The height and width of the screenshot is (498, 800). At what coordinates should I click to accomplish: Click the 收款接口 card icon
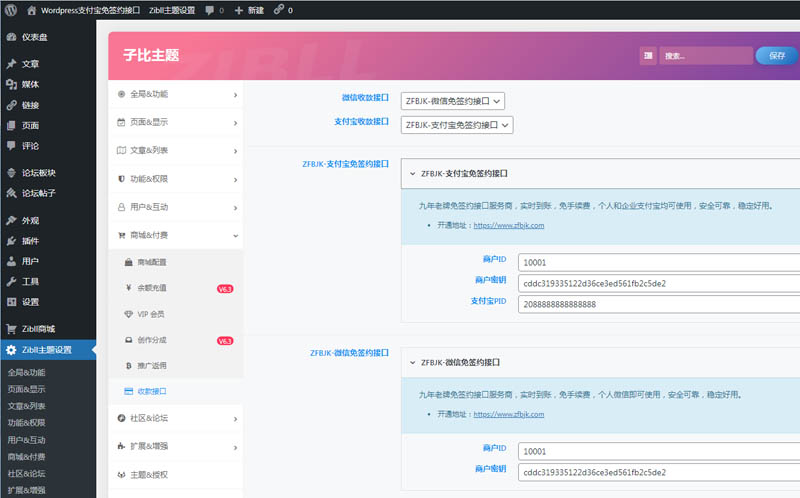[129, 391]
